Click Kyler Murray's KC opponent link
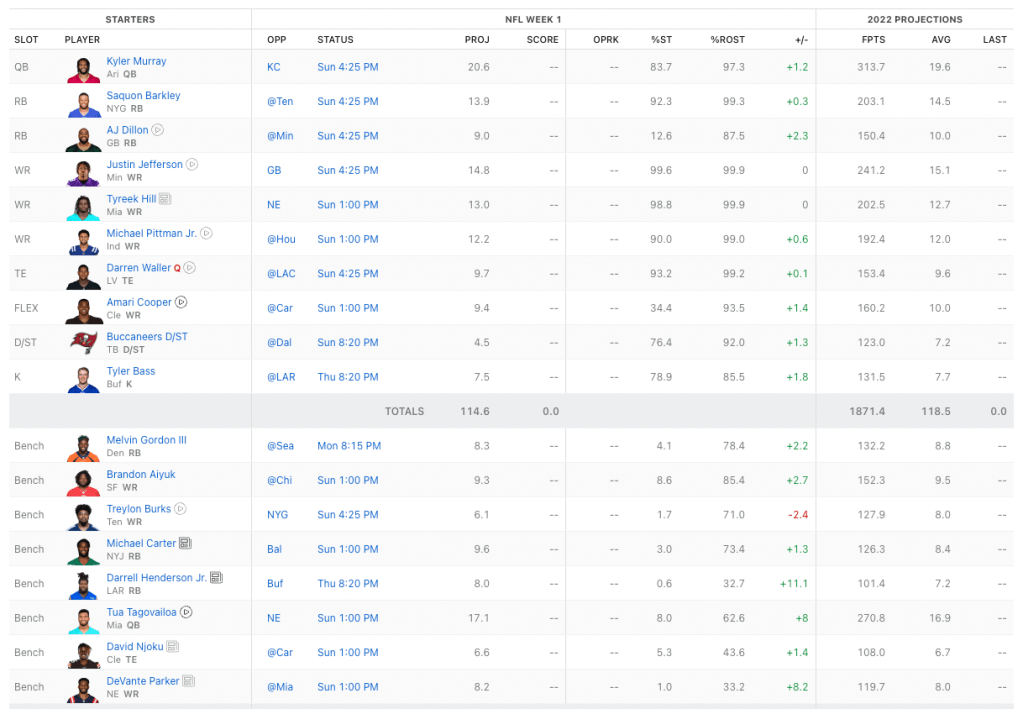The height and width of the screenshot is (709, 1023). tap(273, 67)
